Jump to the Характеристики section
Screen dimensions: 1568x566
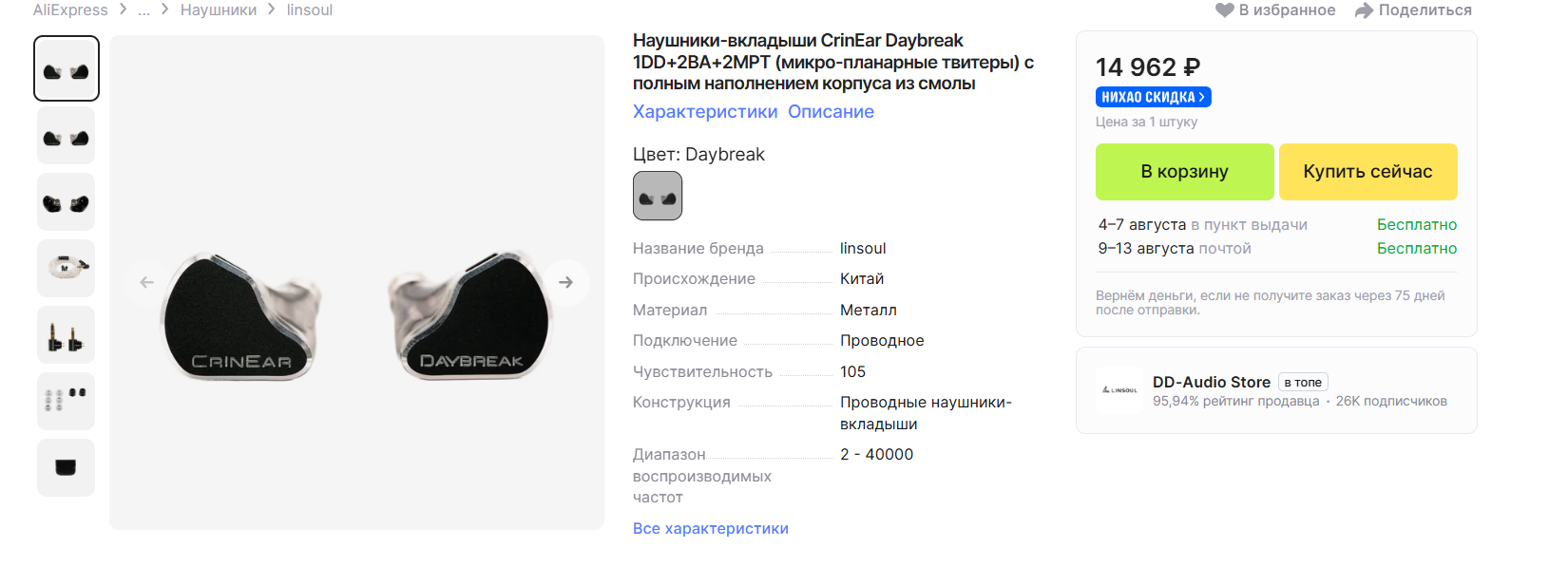tap(705, 111)
